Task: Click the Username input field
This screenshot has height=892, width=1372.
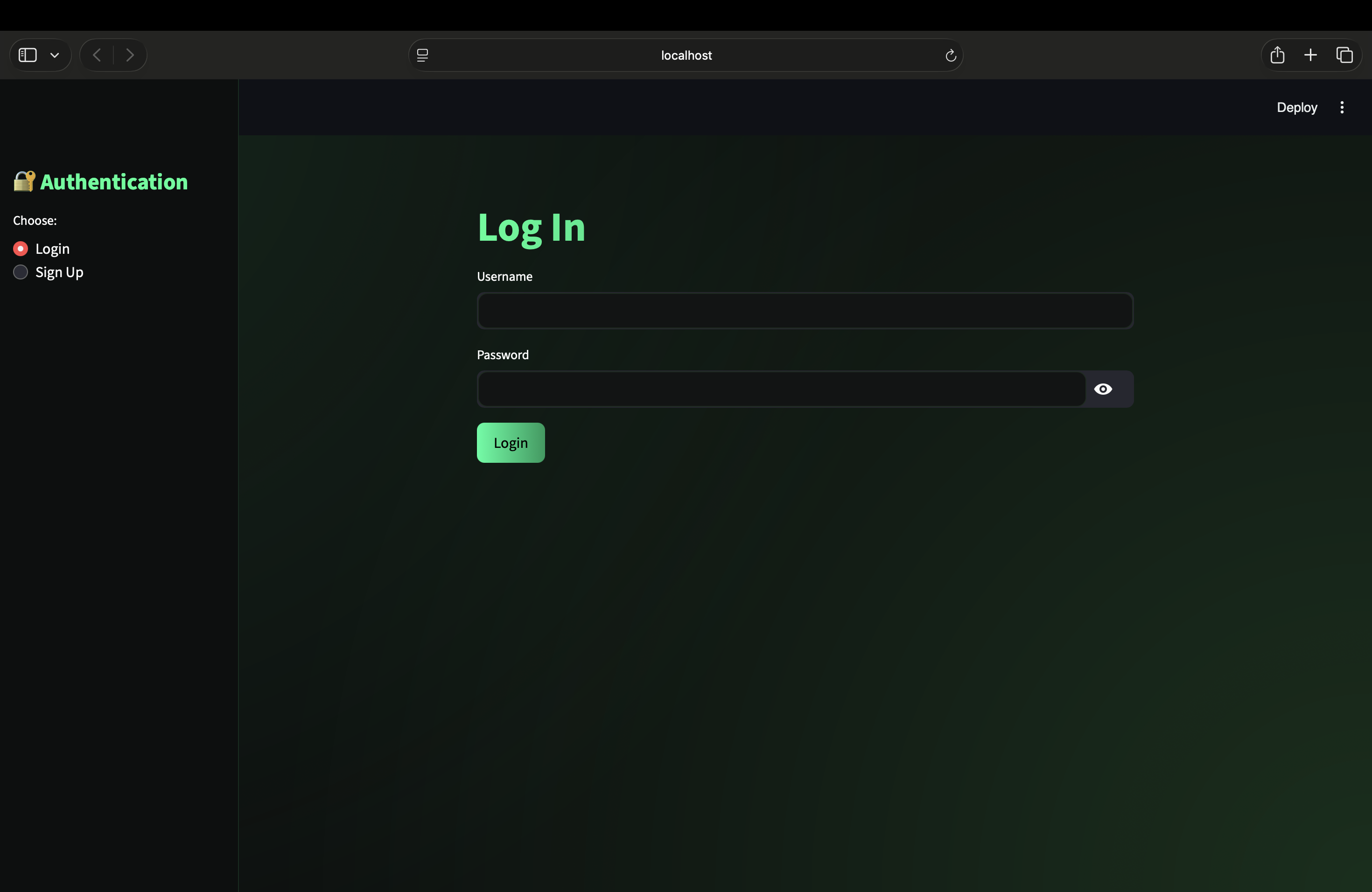Action: coord(805,311)
